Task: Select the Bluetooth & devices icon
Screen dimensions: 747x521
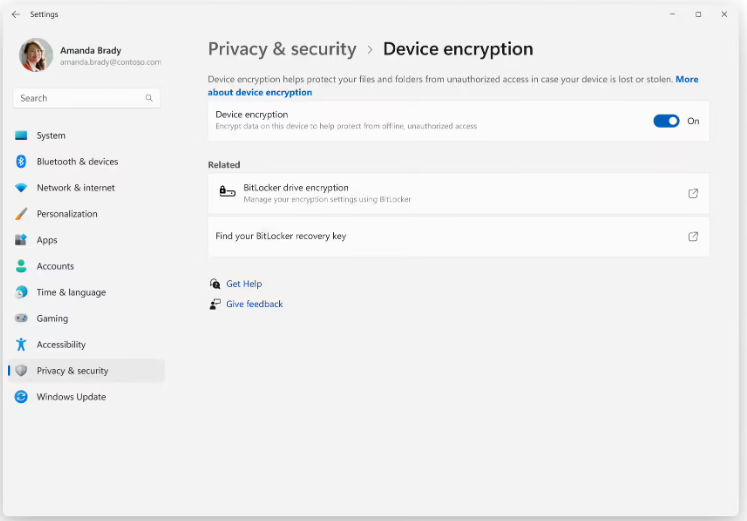Action: click(x=21, y=162)
